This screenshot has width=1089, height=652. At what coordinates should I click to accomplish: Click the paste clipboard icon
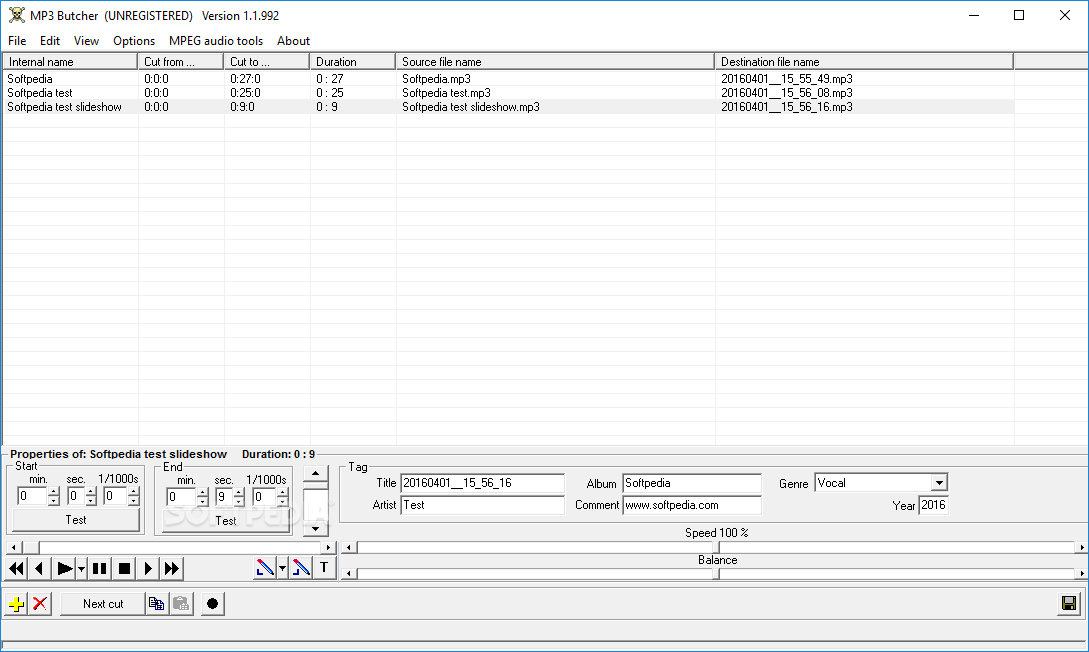pos(181,603)
